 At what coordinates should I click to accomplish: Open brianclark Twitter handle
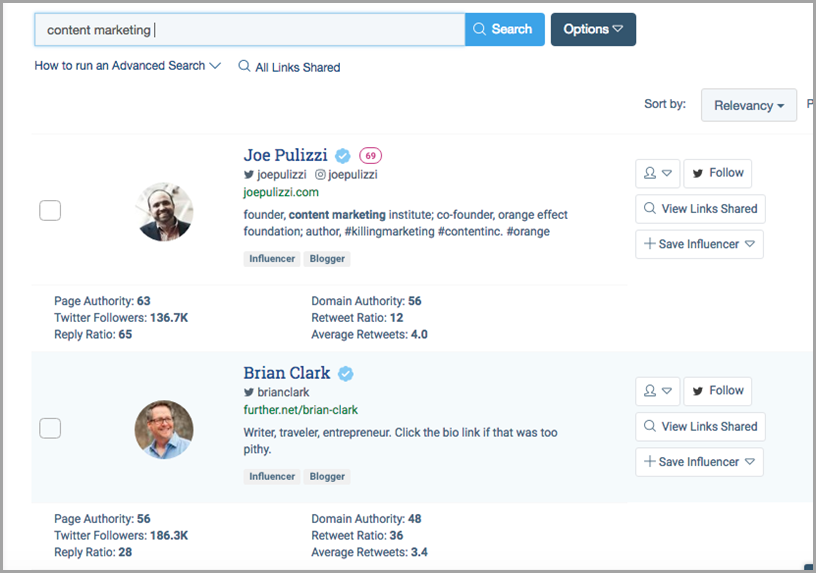point(276,392)
